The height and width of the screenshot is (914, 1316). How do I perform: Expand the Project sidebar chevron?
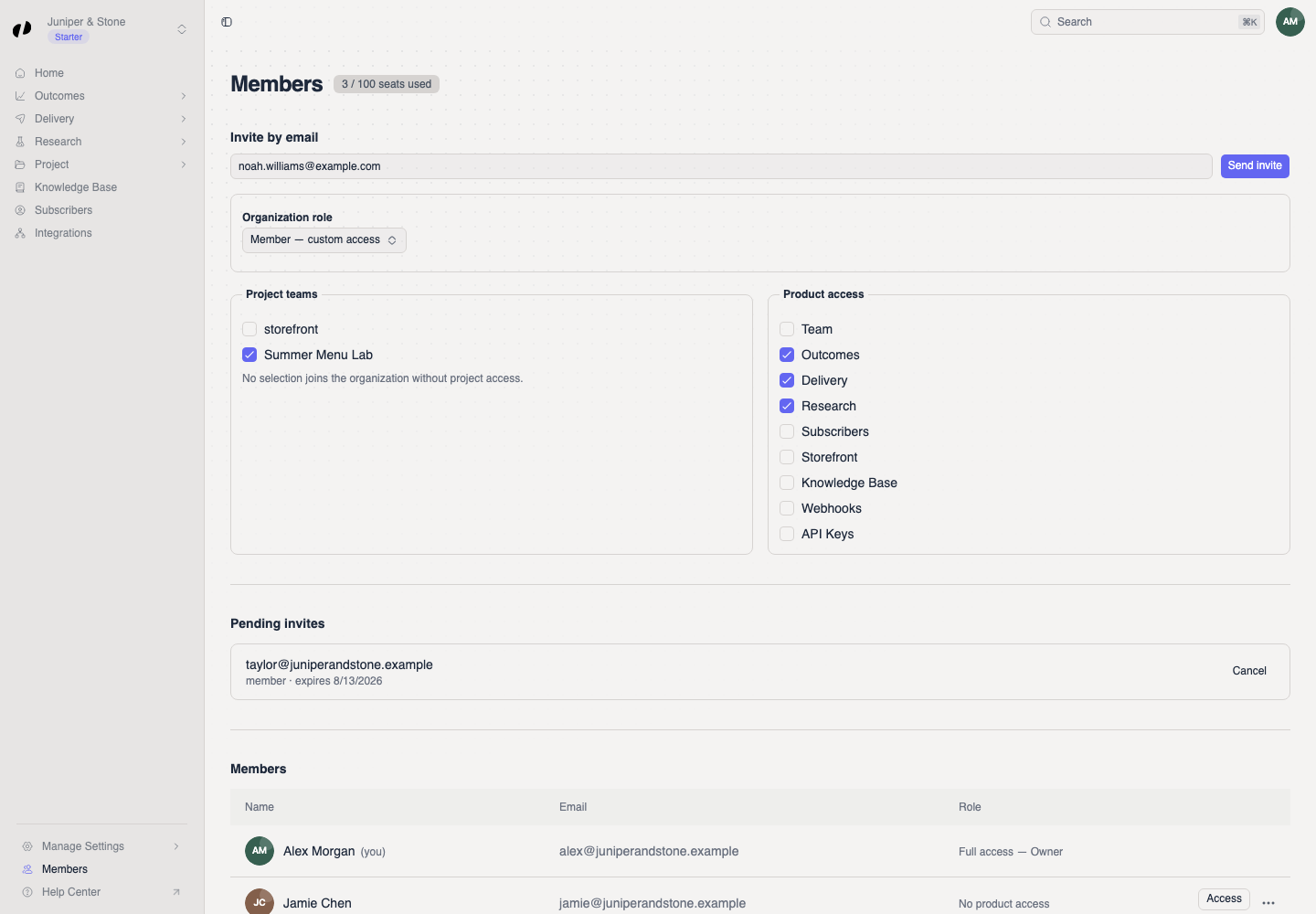pyautogui.click(x=184, y=165)
